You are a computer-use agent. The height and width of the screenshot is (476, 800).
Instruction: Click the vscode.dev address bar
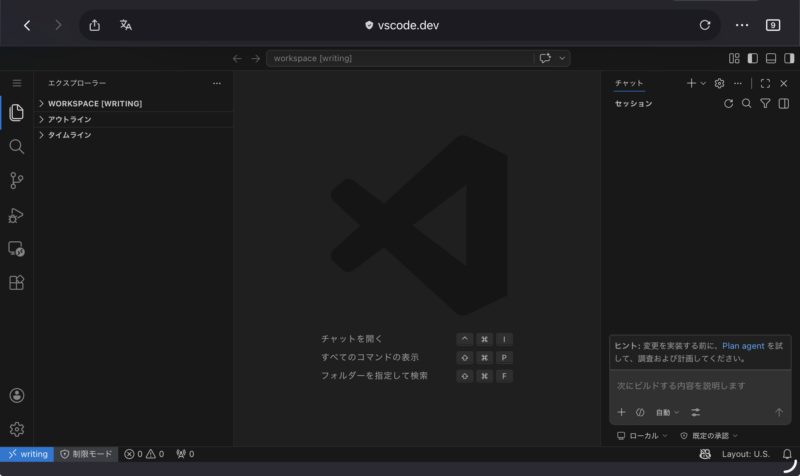pyautogui.click(x=402, y=25)
